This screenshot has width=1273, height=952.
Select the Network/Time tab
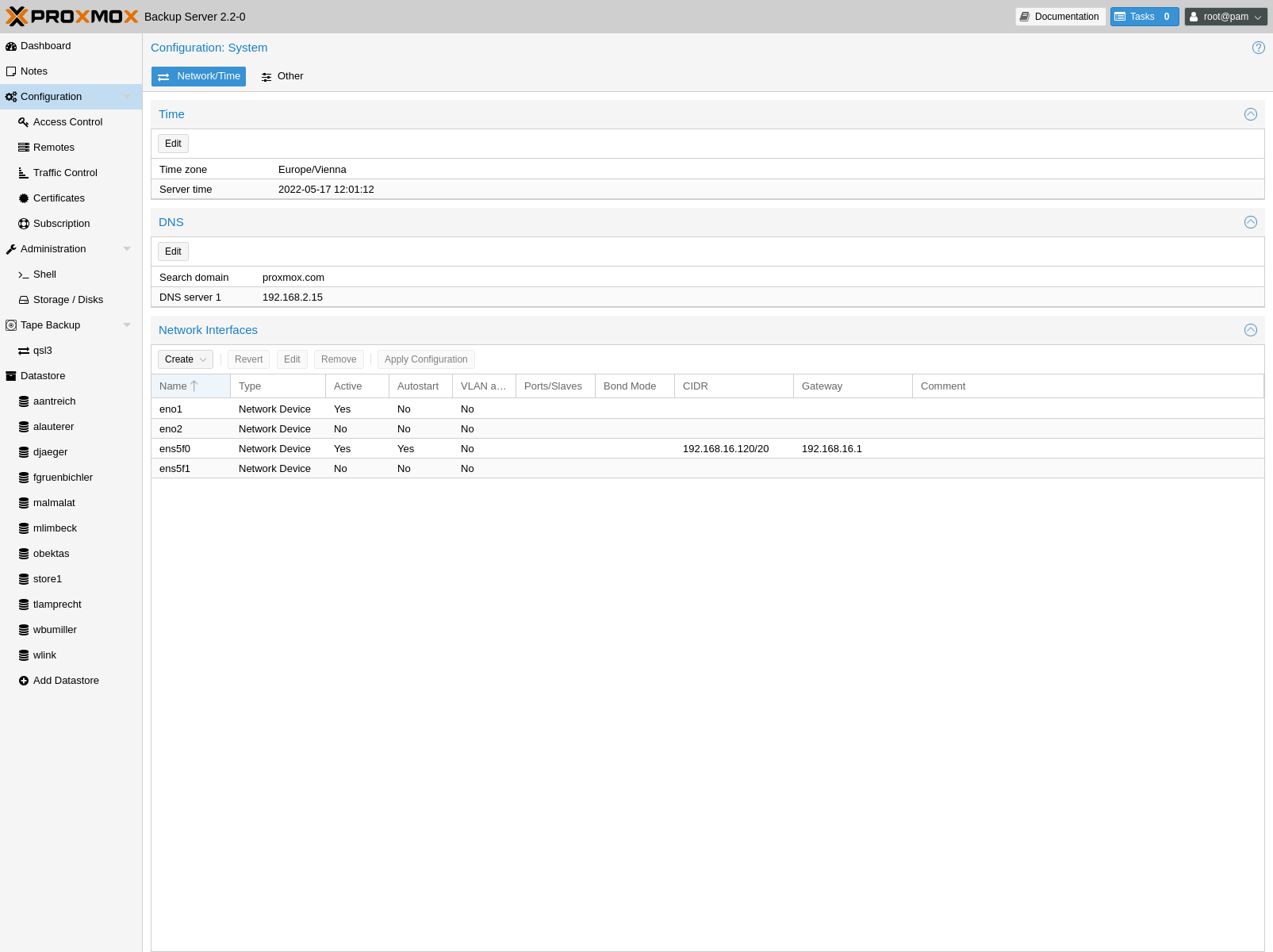click(x=198, y=76)
